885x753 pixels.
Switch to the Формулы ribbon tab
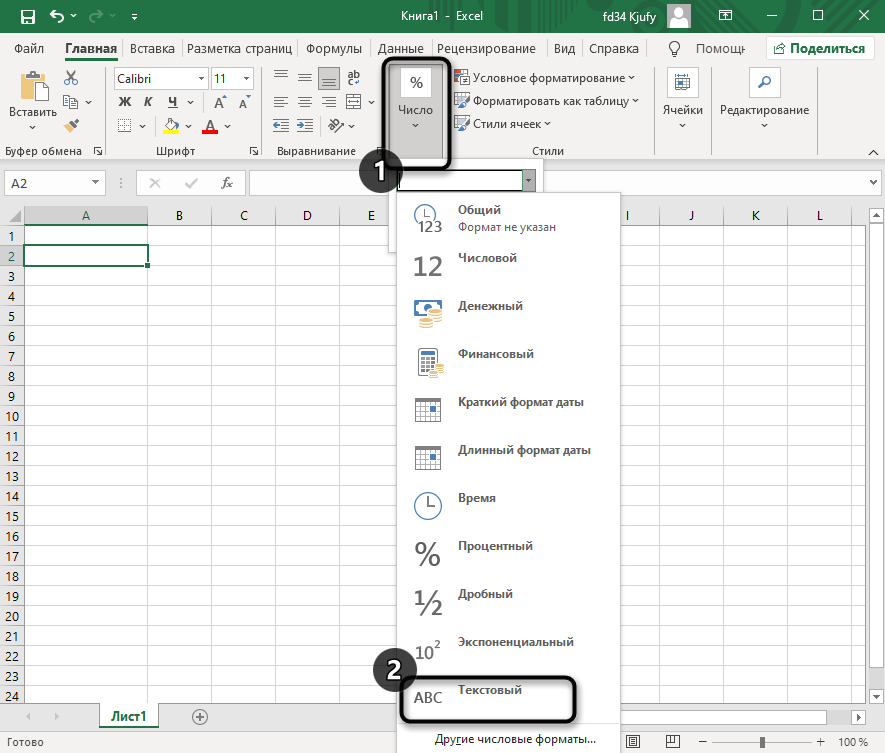coord(333,49)
